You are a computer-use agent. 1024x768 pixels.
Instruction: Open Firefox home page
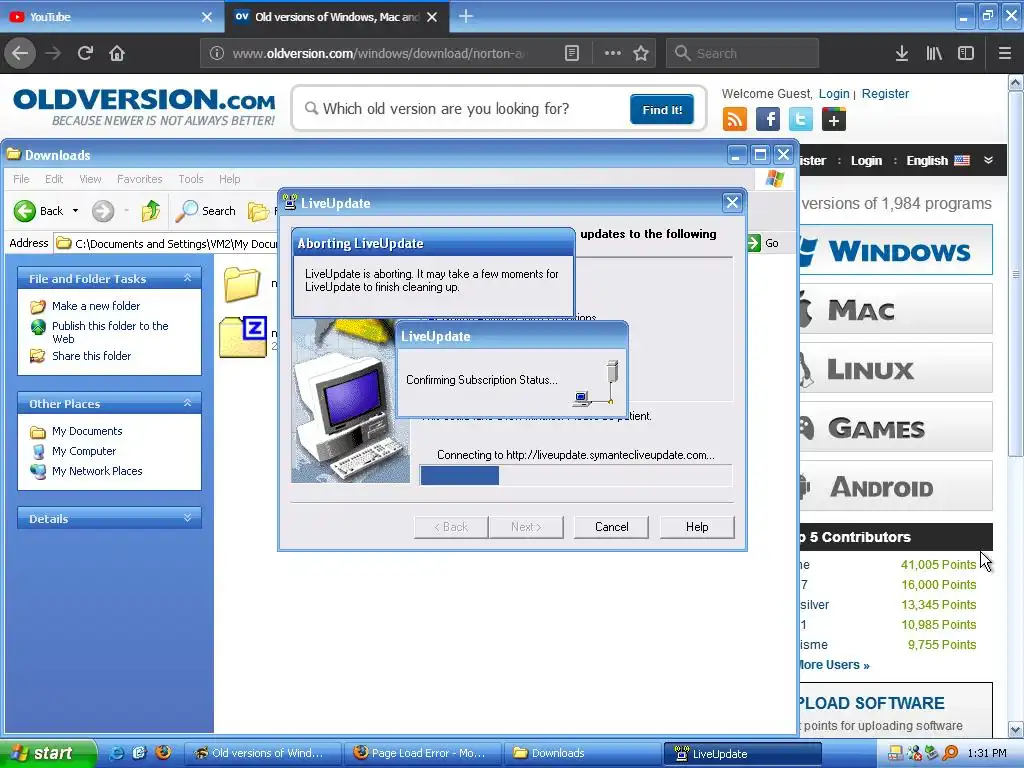click(x=117, y=53)
